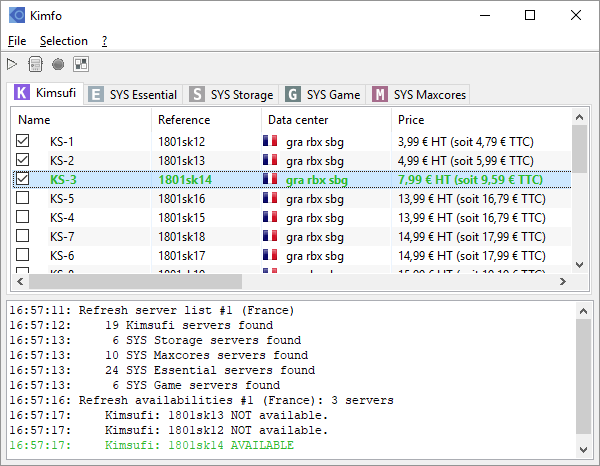Click the Start (play) toolbar icon
This screenshot has height=466, width=600.
[13, 64]
